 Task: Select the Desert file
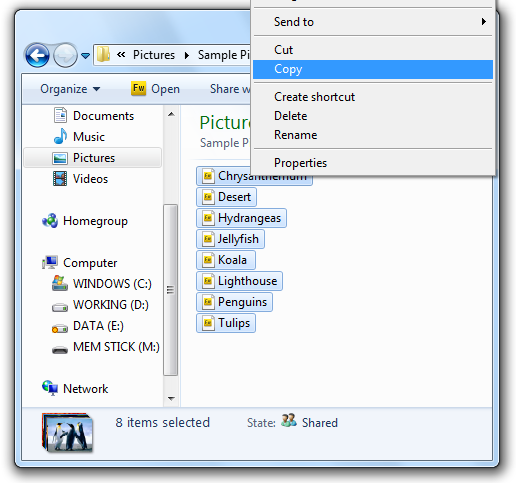(x=226, y=197)
